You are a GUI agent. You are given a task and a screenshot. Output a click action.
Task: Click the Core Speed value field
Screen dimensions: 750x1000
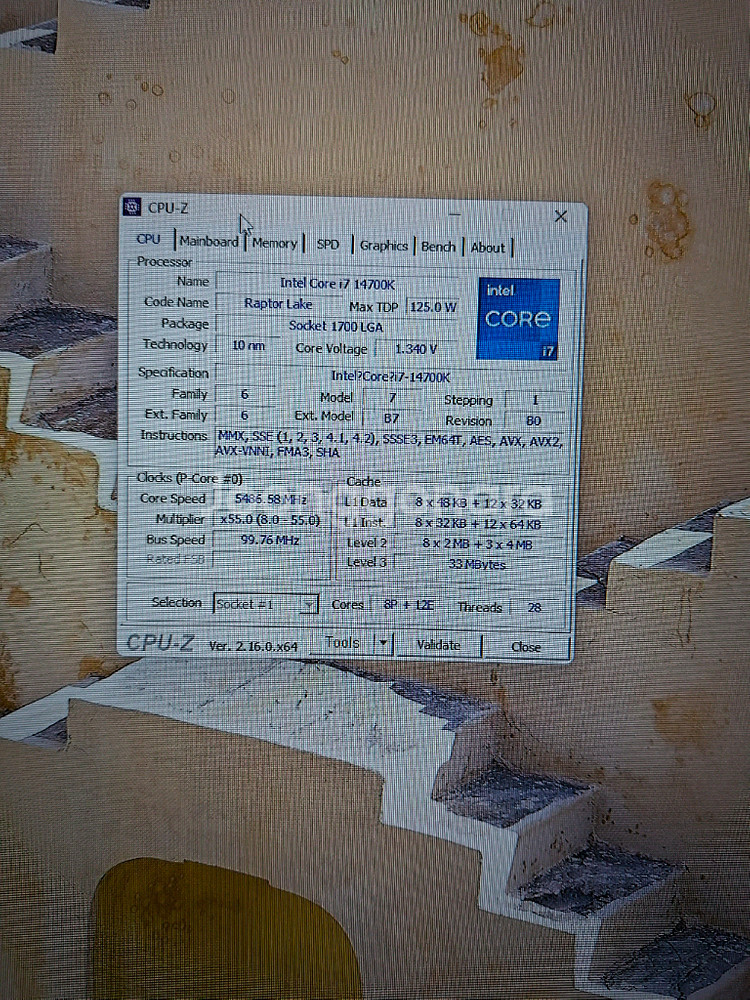270,499
